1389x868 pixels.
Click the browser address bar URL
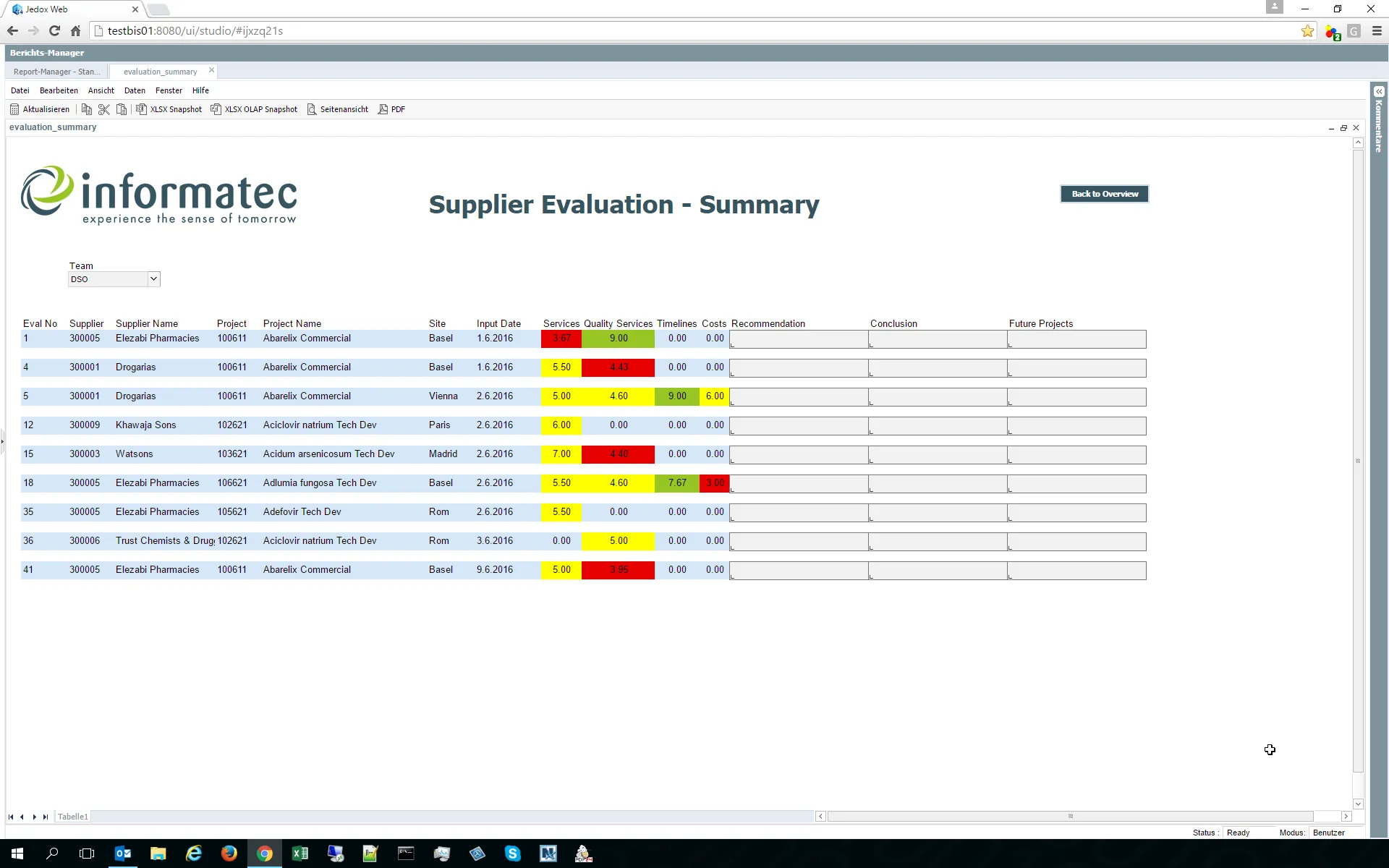point(195,31)
